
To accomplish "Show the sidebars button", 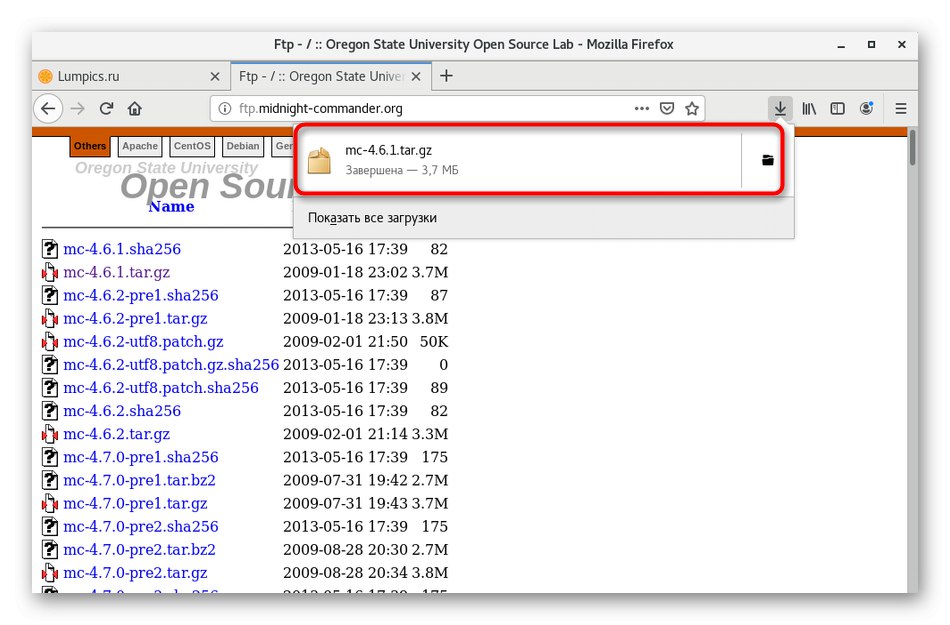I will coord(837,109).
